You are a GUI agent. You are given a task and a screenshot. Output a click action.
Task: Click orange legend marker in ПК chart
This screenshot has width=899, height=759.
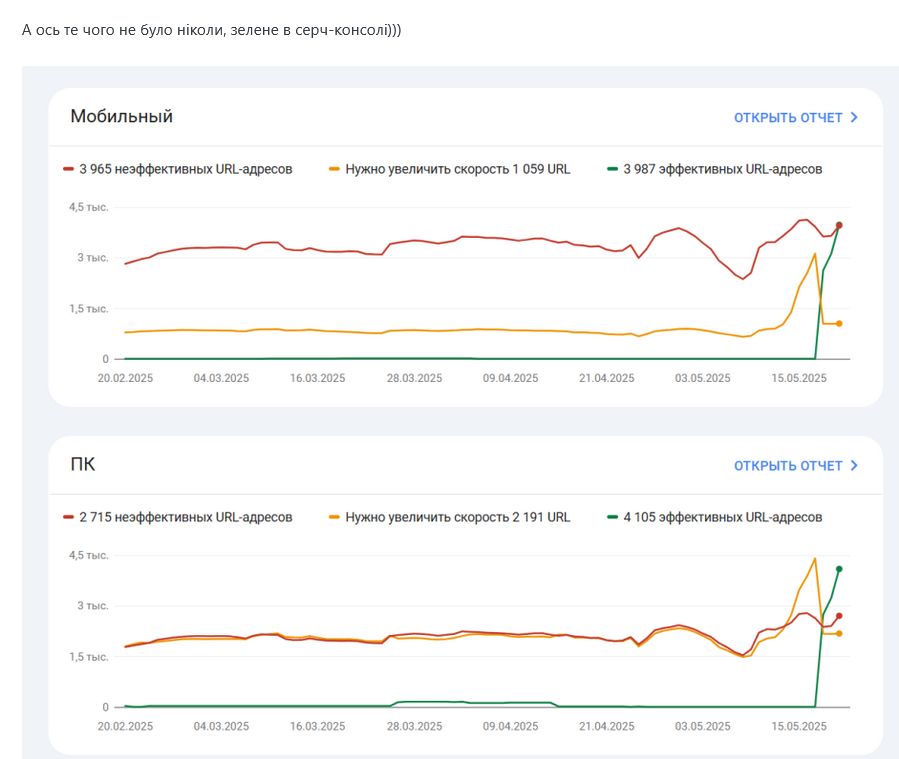[334, 518]
